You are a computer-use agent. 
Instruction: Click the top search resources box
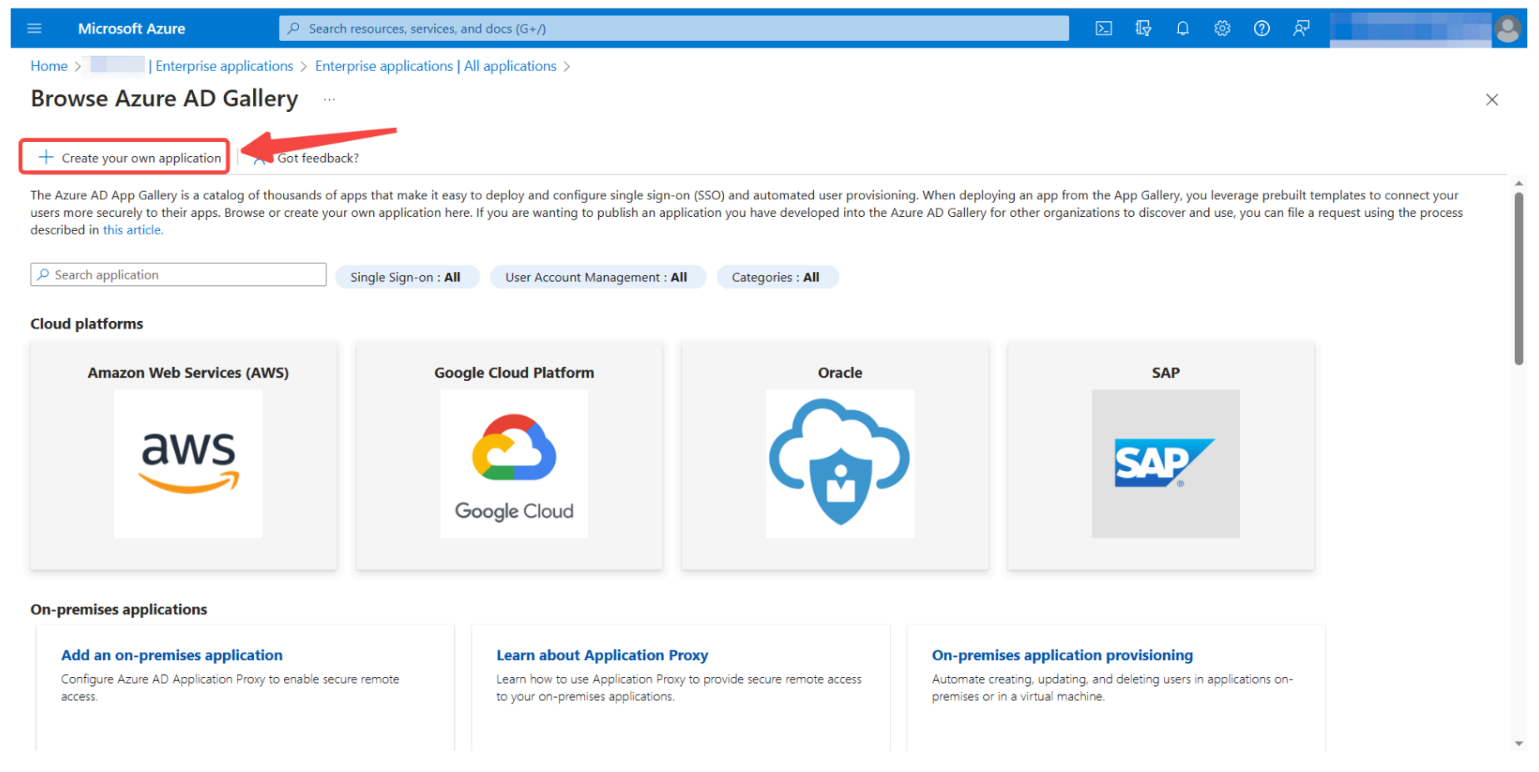(x=674, y=29)
